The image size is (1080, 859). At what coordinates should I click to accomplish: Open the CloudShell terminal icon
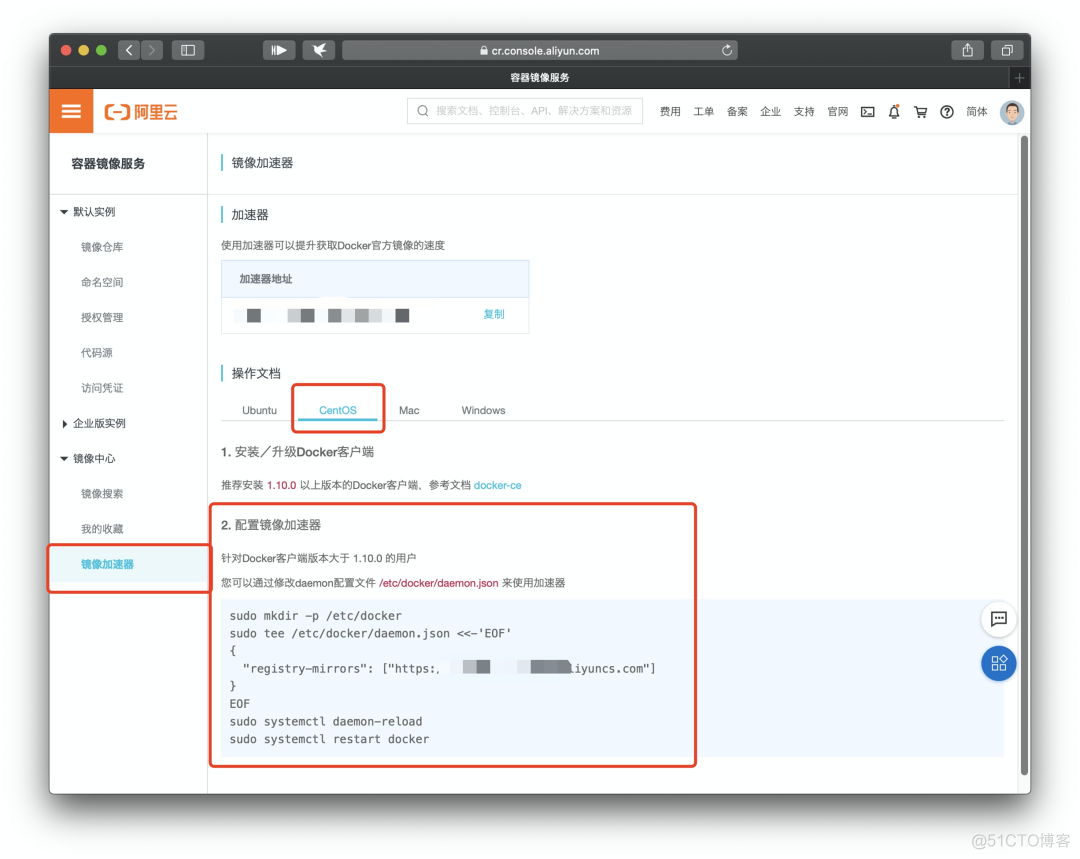coord(867,112)
